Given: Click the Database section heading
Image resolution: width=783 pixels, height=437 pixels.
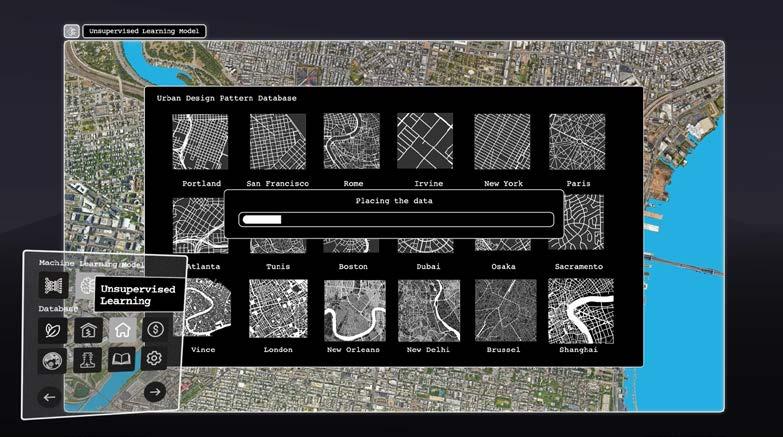Looking at the screenshot, I should click(58, 309).
